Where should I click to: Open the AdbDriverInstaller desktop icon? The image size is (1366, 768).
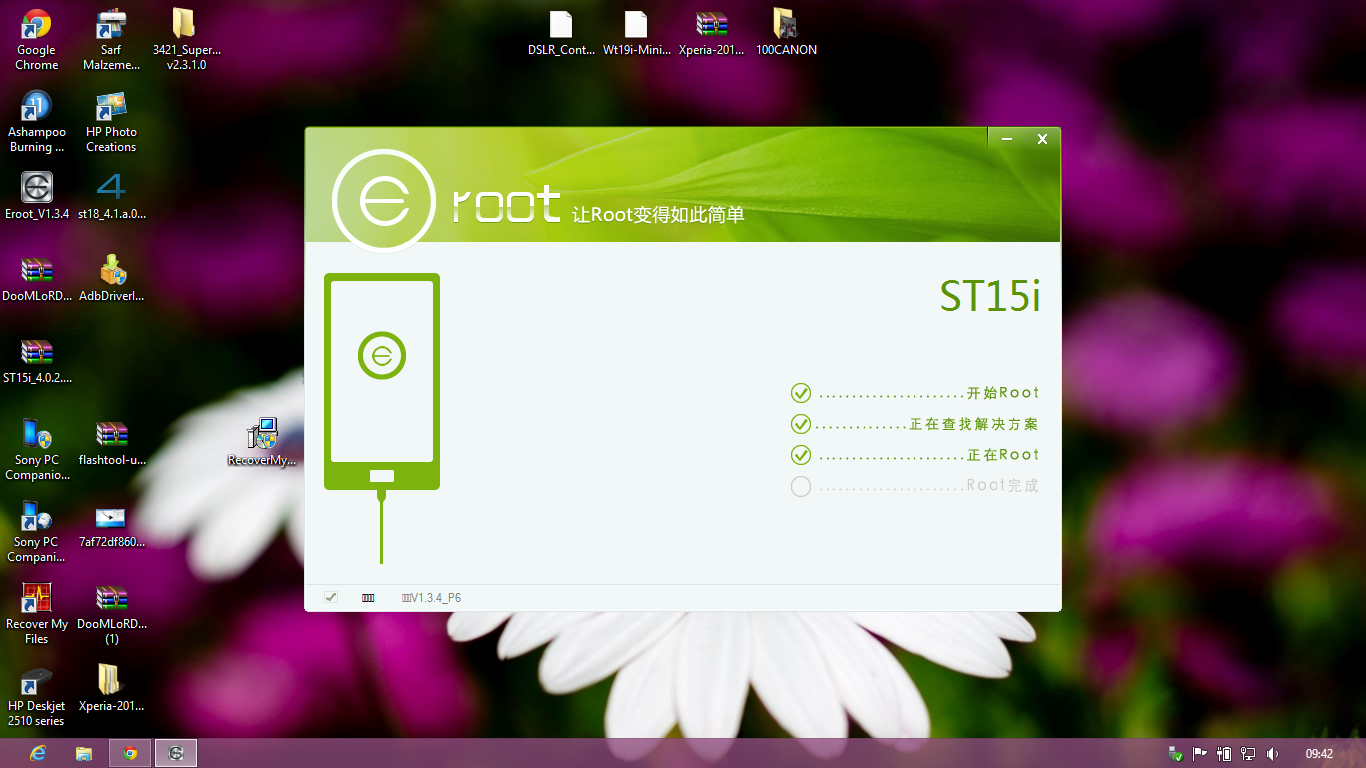click(111, 278)
